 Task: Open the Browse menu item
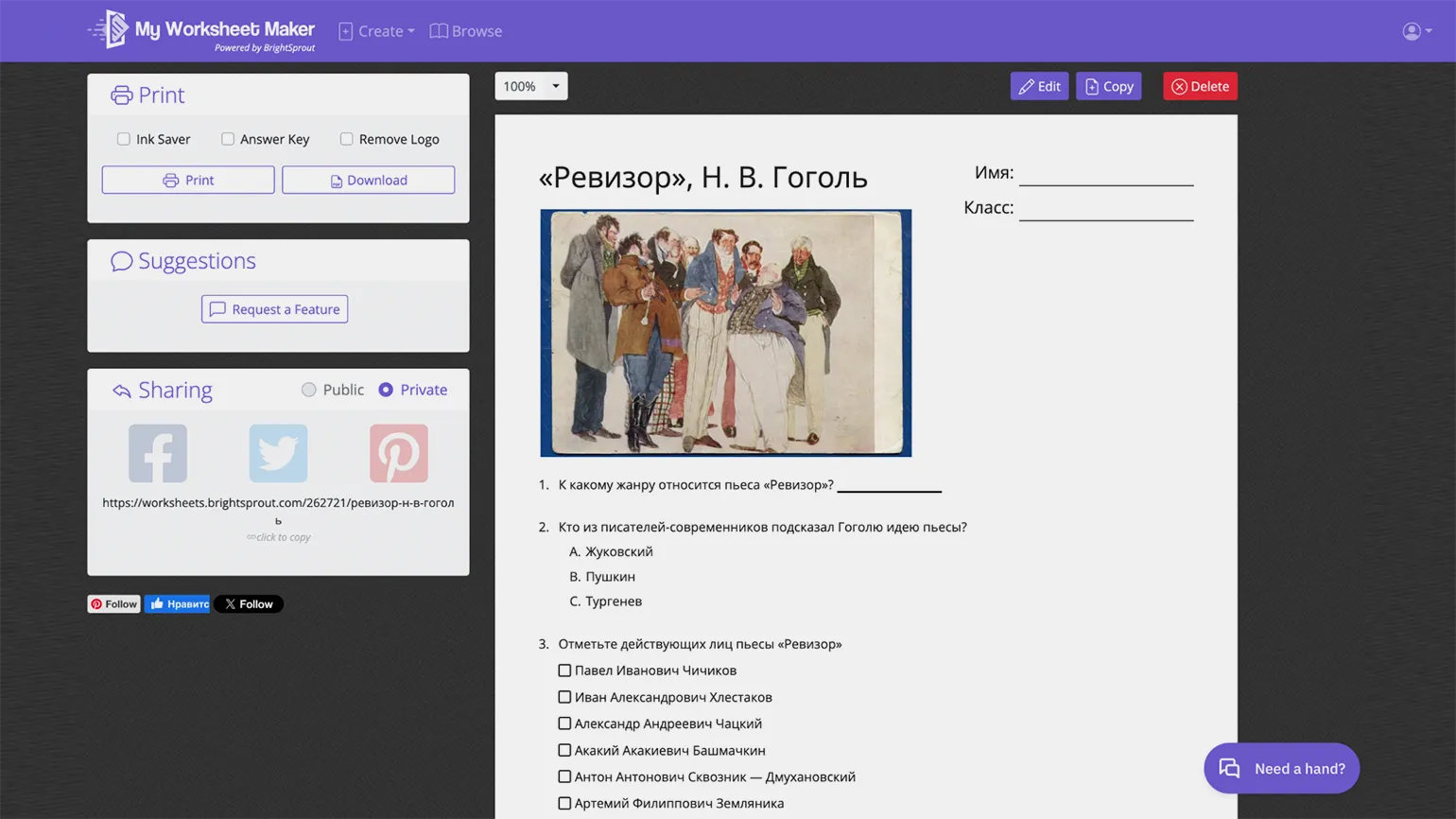pyautogui.click(x=466, y=31)
